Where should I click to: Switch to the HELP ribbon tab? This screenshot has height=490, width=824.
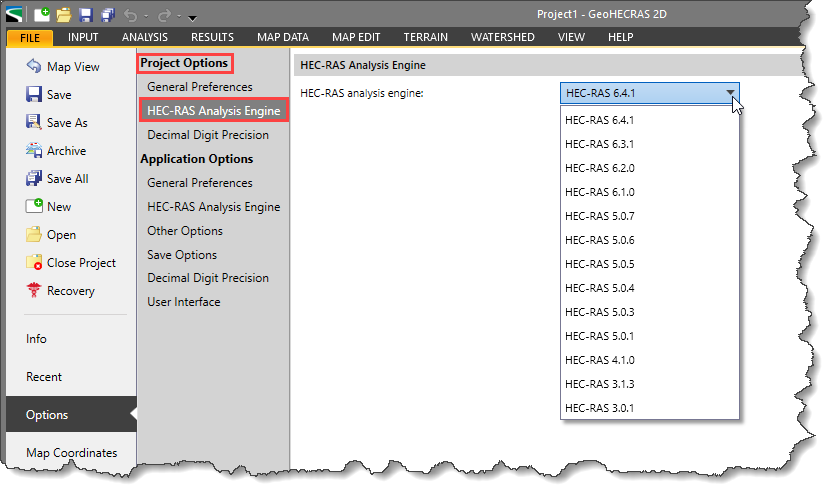(x=621, y=37)
